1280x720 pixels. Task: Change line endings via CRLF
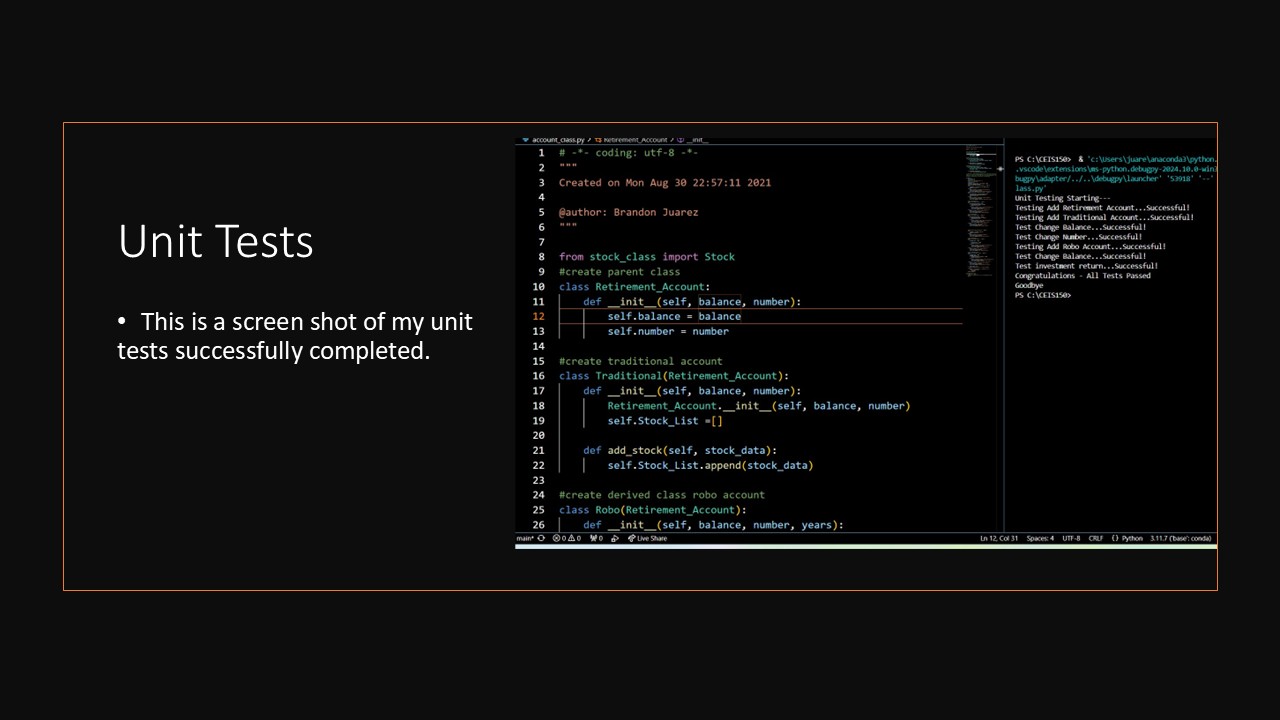[1096, 538]
